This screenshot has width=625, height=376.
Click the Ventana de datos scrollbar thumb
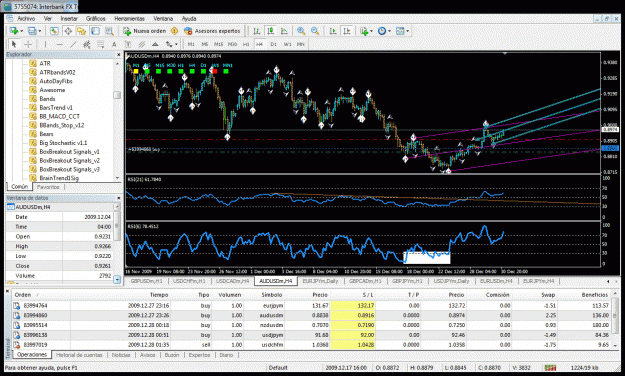tap(117, 225)
